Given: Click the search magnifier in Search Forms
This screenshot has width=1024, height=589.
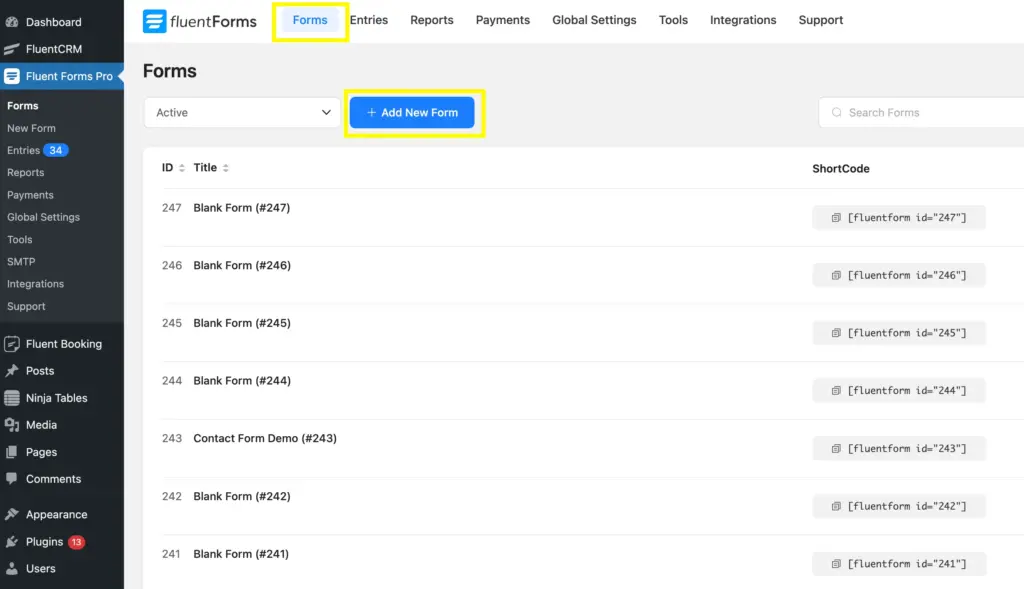Looking at the screenshot, I should (x=836, y=112).
